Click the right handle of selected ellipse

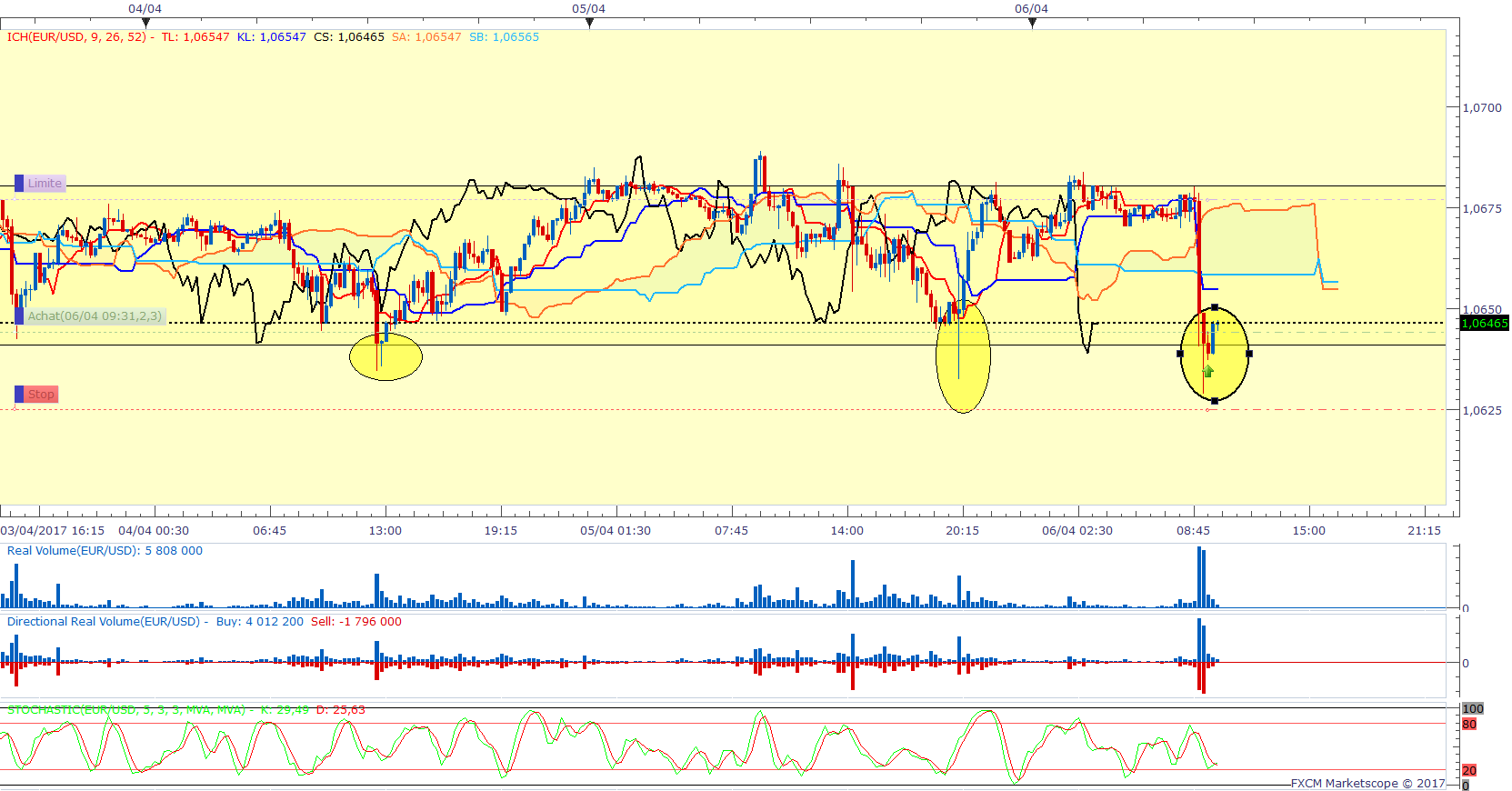pyautogui.click(x=1249, y=354)
